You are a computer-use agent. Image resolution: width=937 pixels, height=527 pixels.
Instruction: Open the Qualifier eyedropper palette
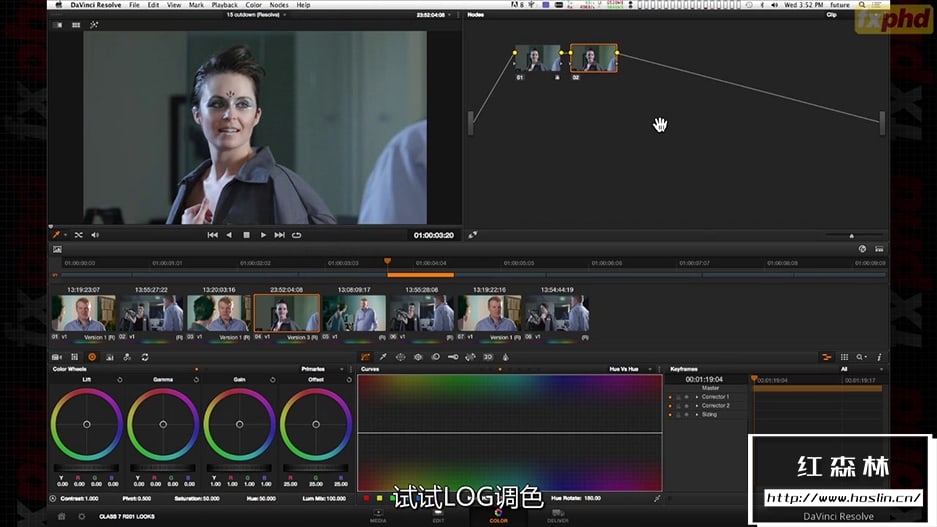pyautogui.click(x=383, y=357)
